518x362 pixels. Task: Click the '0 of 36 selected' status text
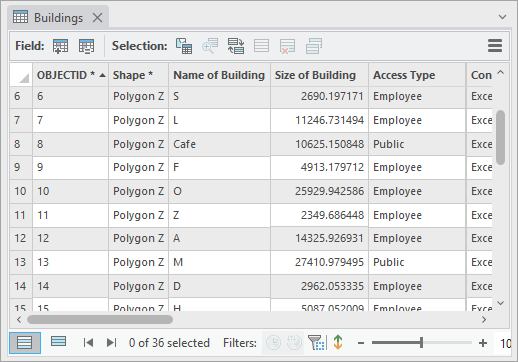pos(169,343)
